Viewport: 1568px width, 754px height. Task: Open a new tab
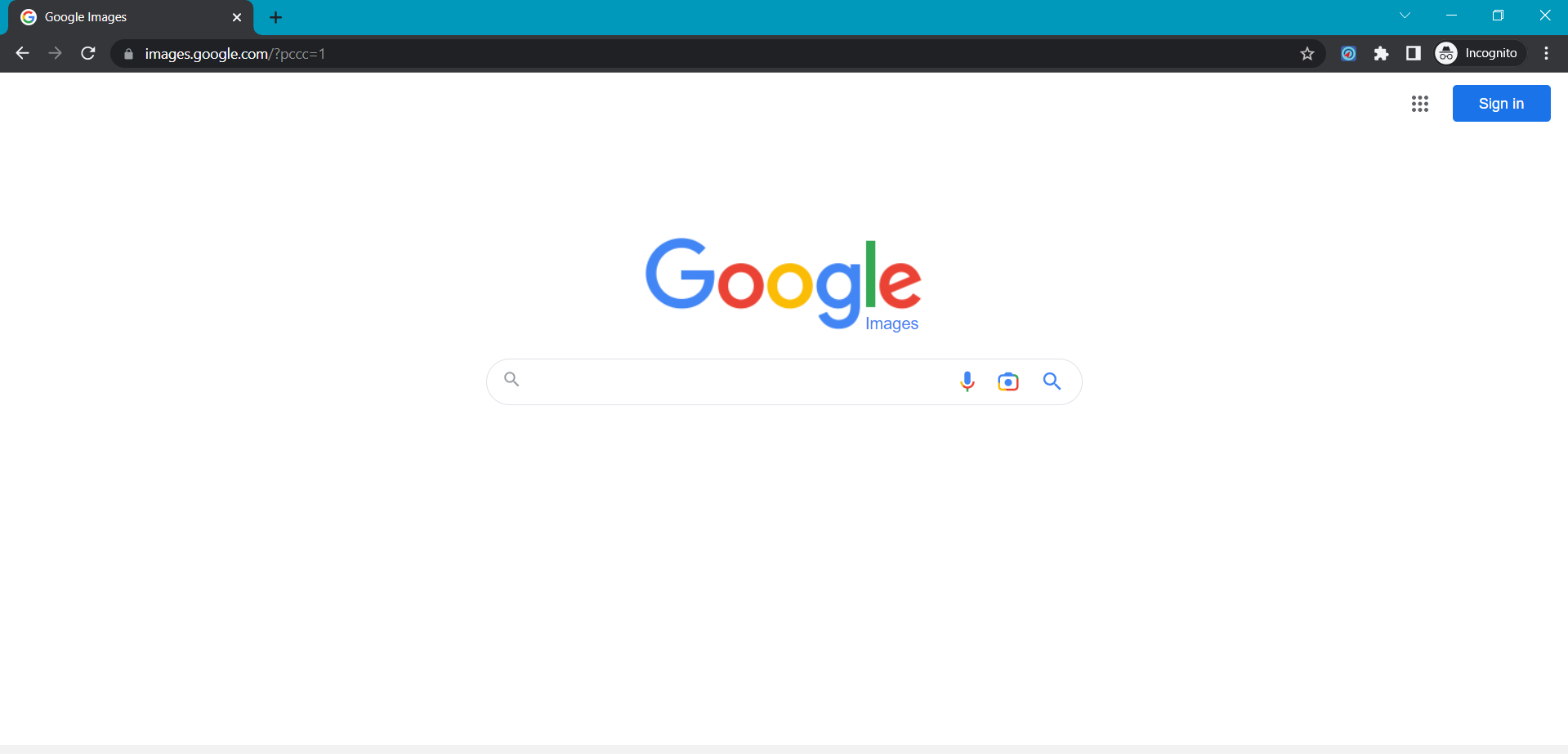tap(275, 18)
